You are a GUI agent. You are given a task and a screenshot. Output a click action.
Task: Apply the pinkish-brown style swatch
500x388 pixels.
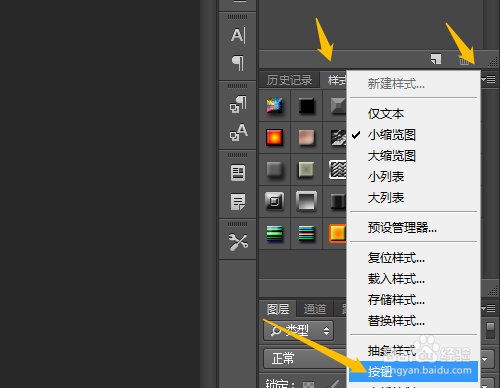click(306, 137)
